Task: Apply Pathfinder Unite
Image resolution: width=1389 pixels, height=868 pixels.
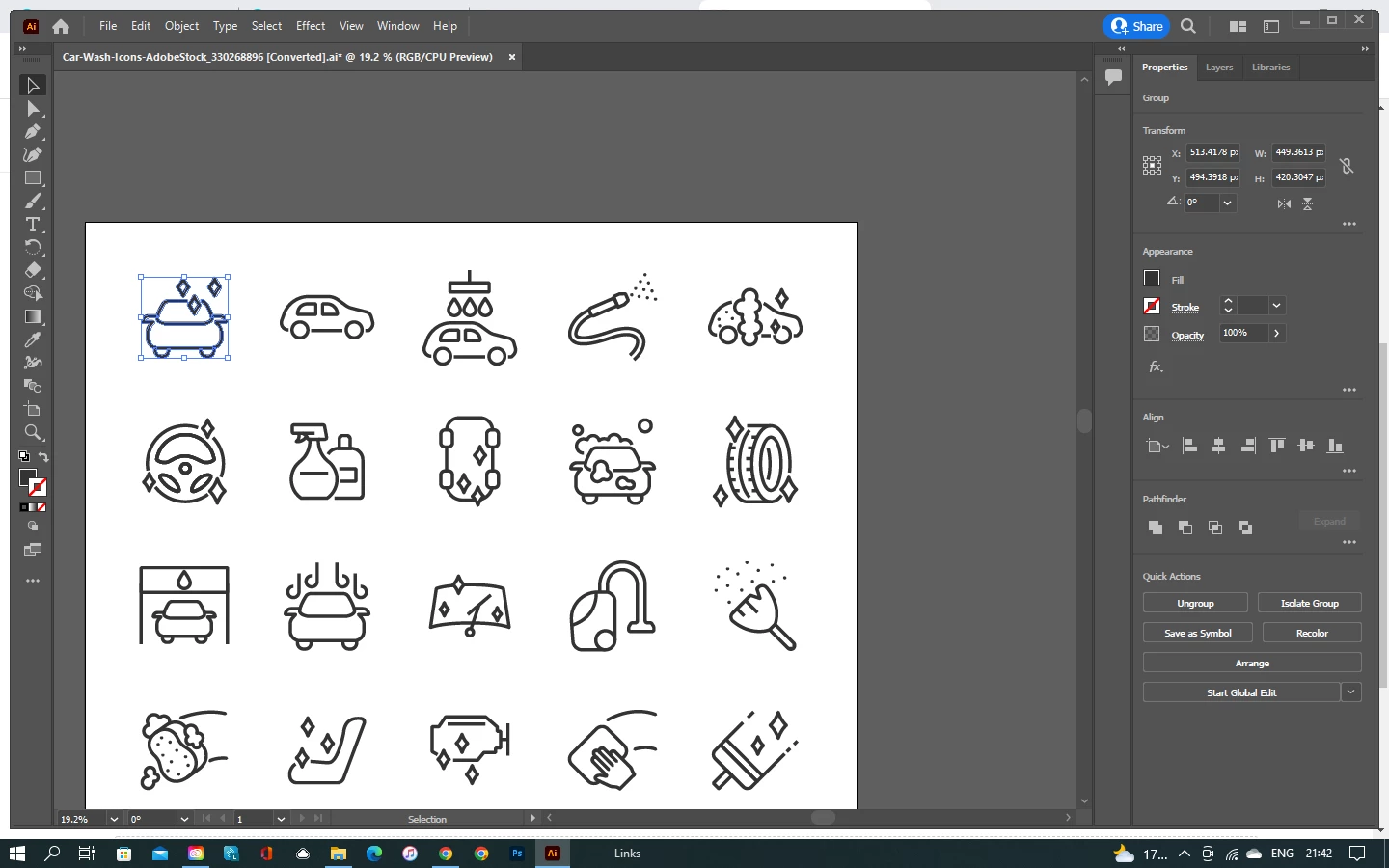Action: (1155, 528)
